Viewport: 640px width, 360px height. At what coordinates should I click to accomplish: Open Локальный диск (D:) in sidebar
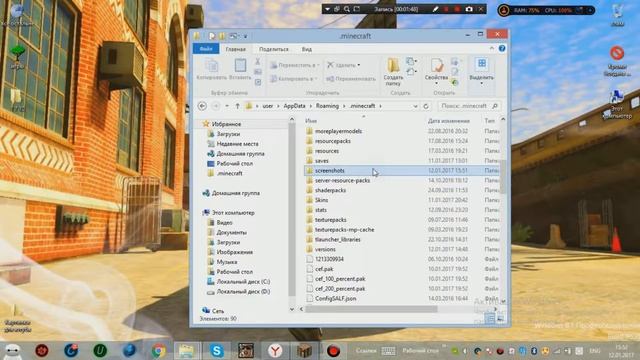point(243,291)
